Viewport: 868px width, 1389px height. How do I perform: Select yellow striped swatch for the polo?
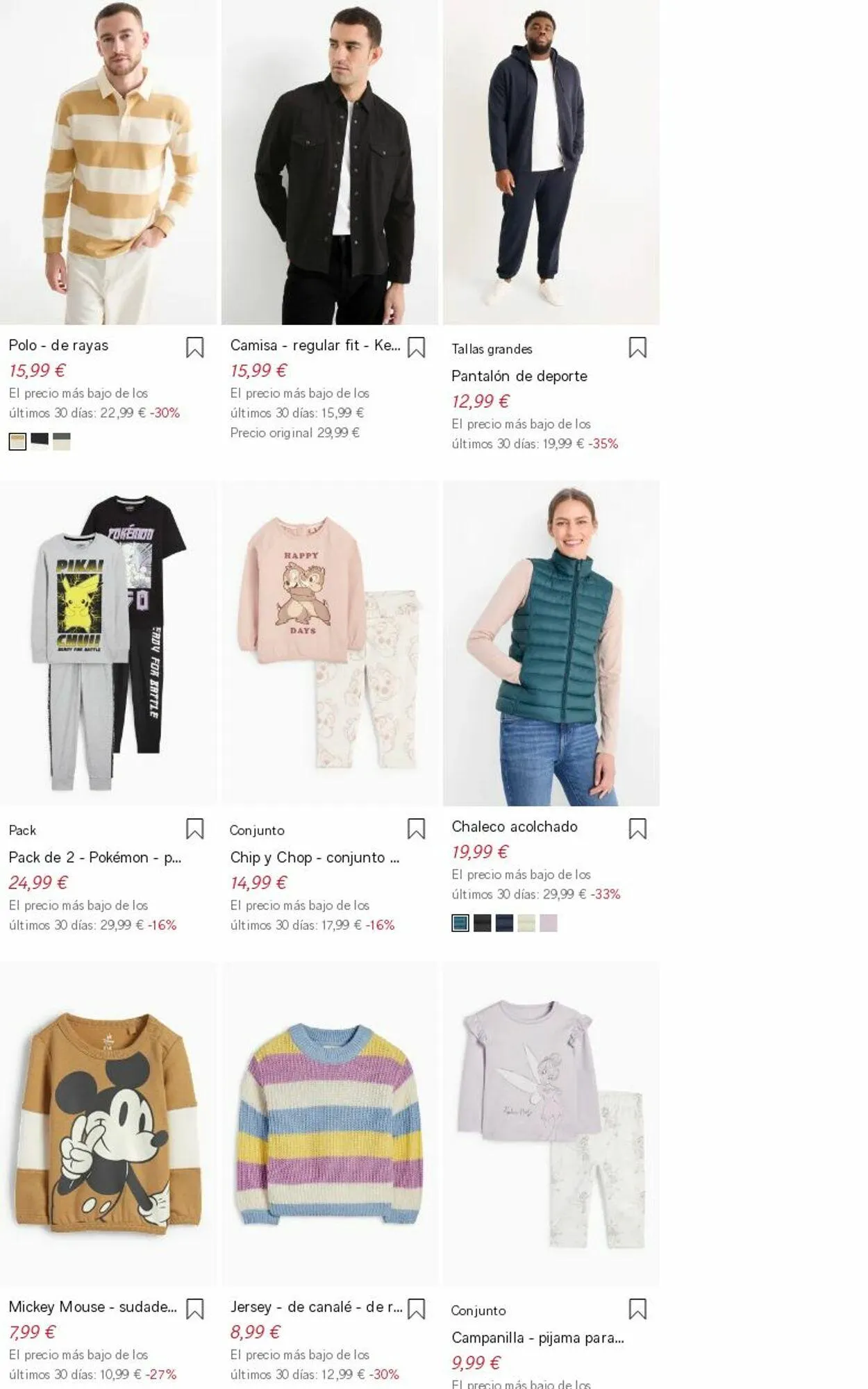point(17,441)
